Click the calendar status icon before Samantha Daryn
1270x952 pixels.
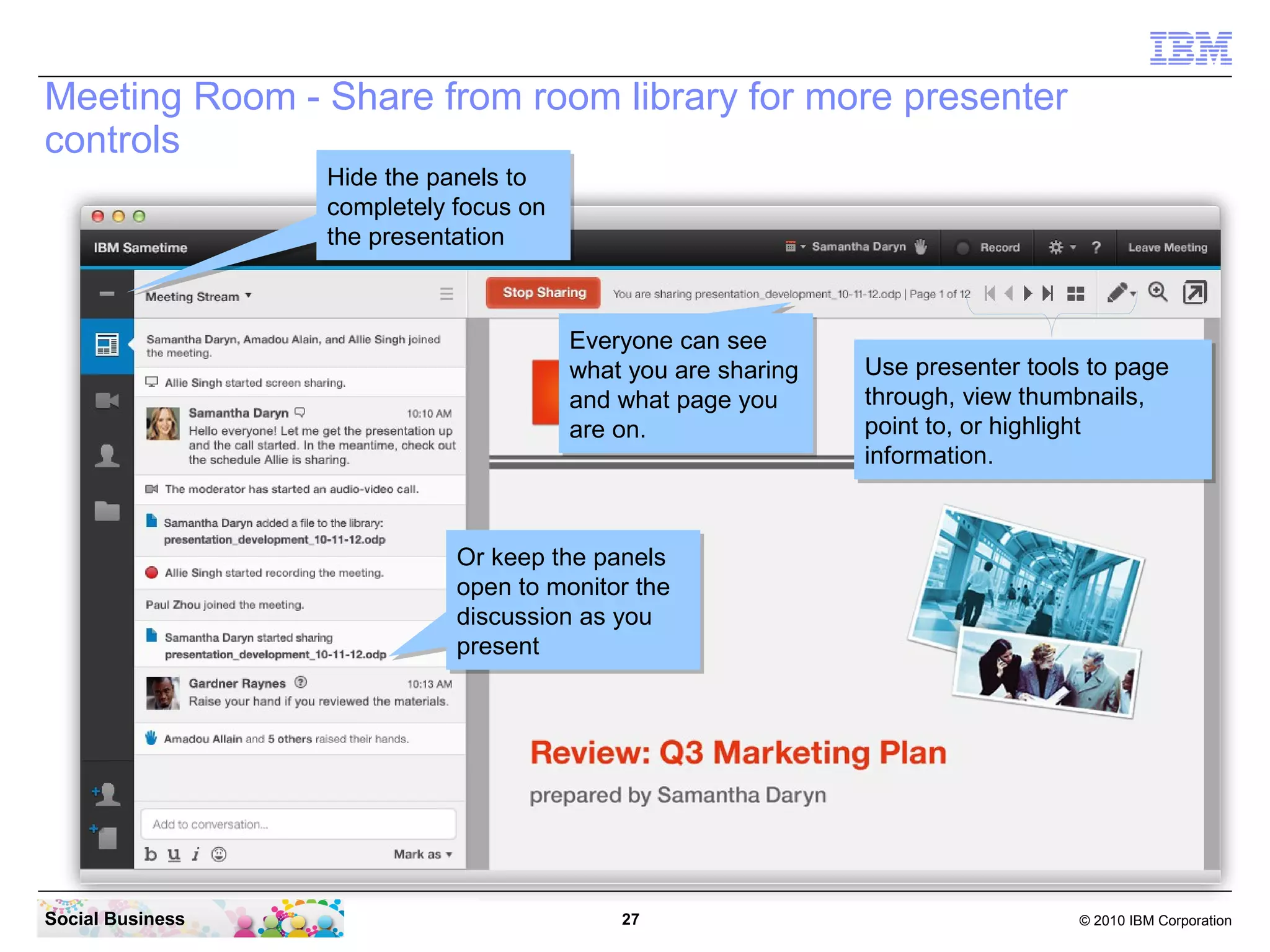[x=790, y=247]
